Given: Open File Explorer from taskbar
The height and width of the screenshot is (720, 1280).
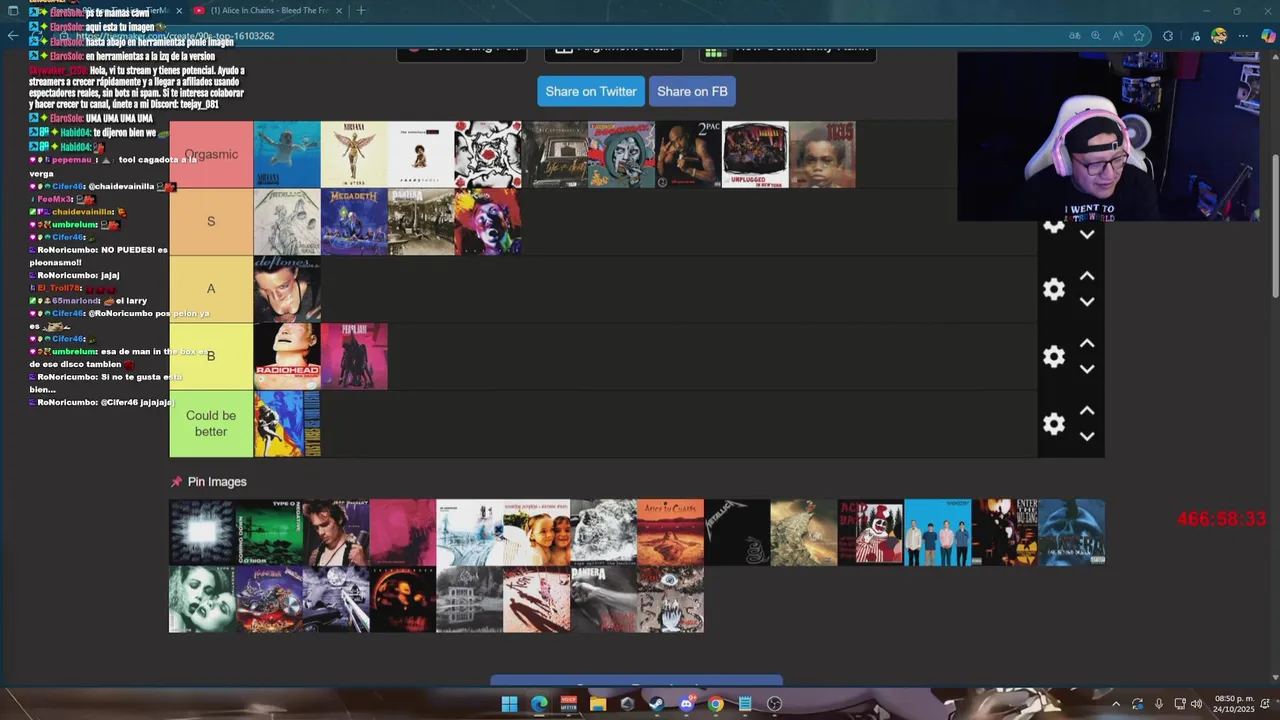Looking at the screenshot, I should tap(598, 704).
